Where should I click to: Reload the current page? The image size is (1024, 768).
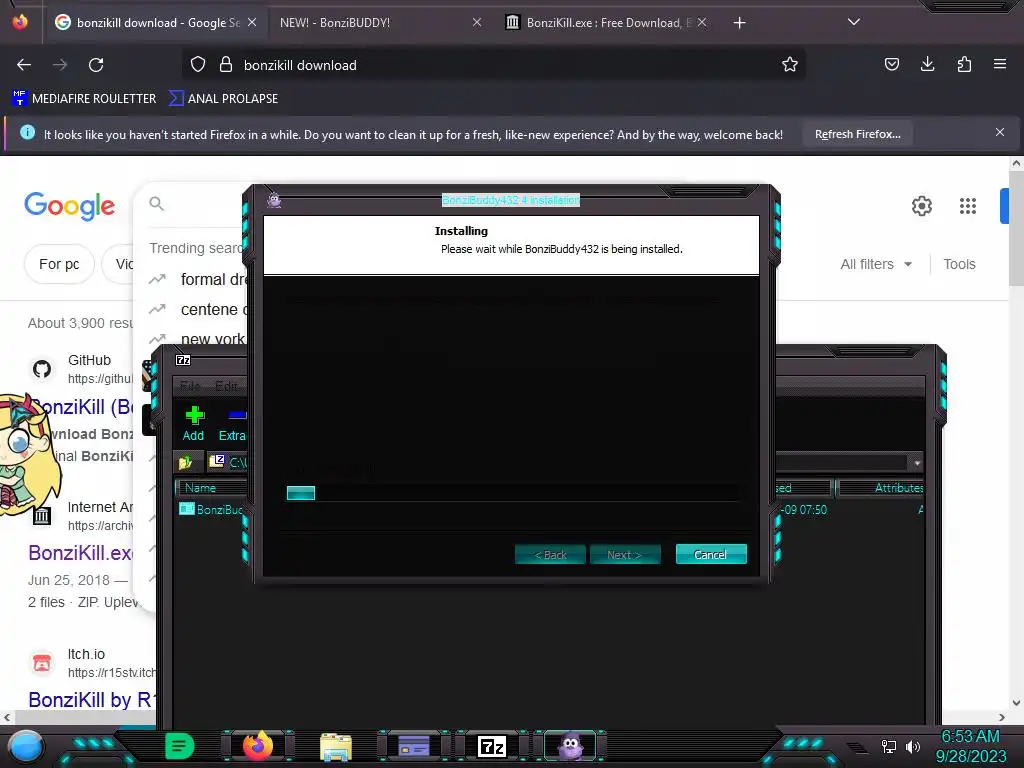[96, 65]
